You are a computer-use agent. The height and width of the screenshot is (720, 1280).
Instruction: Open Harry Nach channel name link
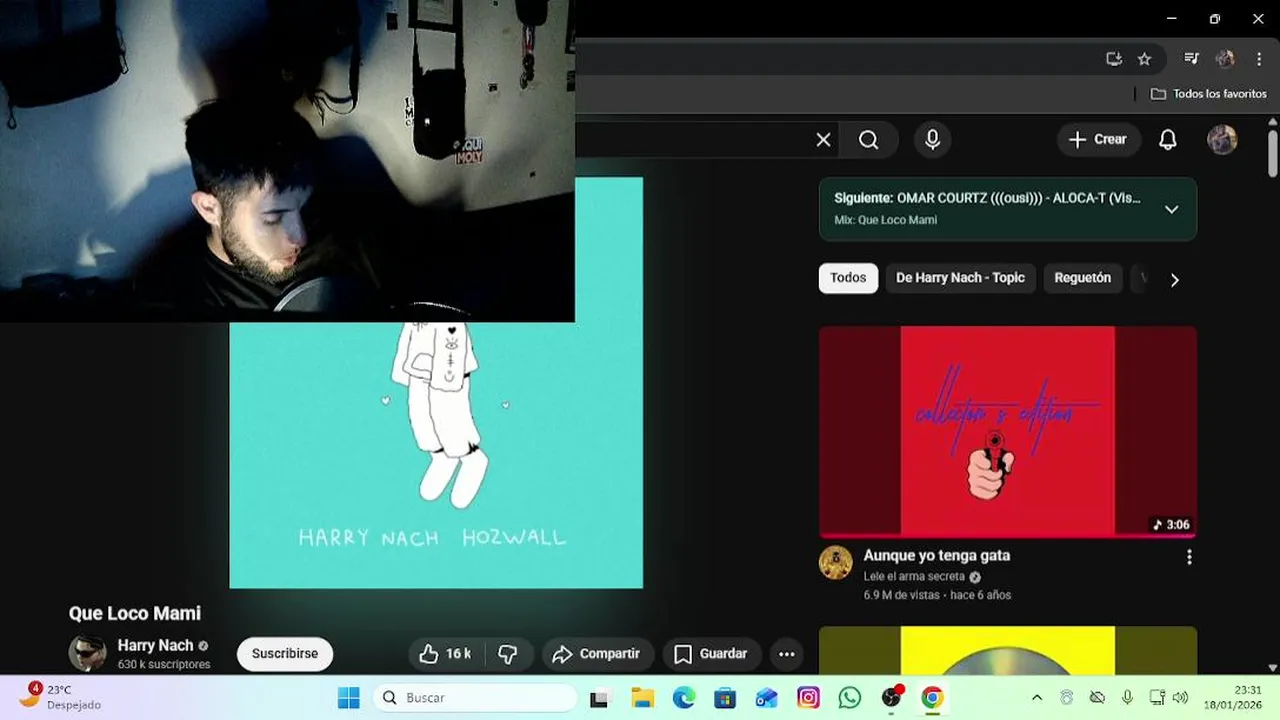[x=155, y=645]
